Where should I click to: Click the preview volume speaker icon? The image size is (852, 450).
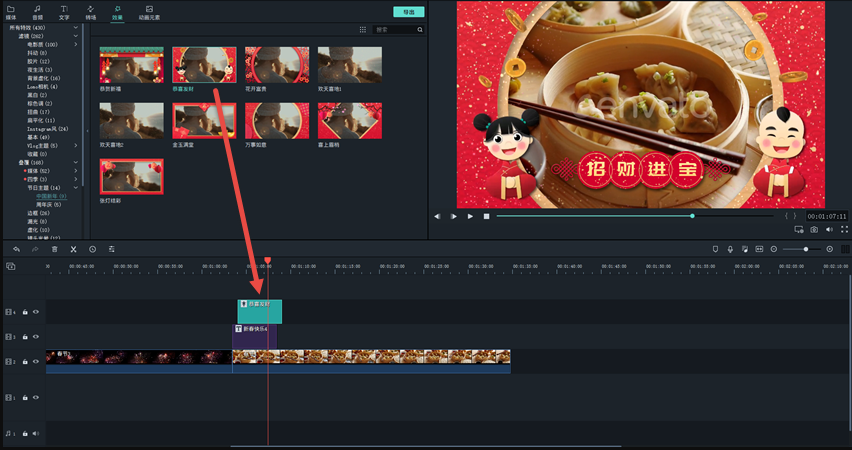click(x=829, y=230)
